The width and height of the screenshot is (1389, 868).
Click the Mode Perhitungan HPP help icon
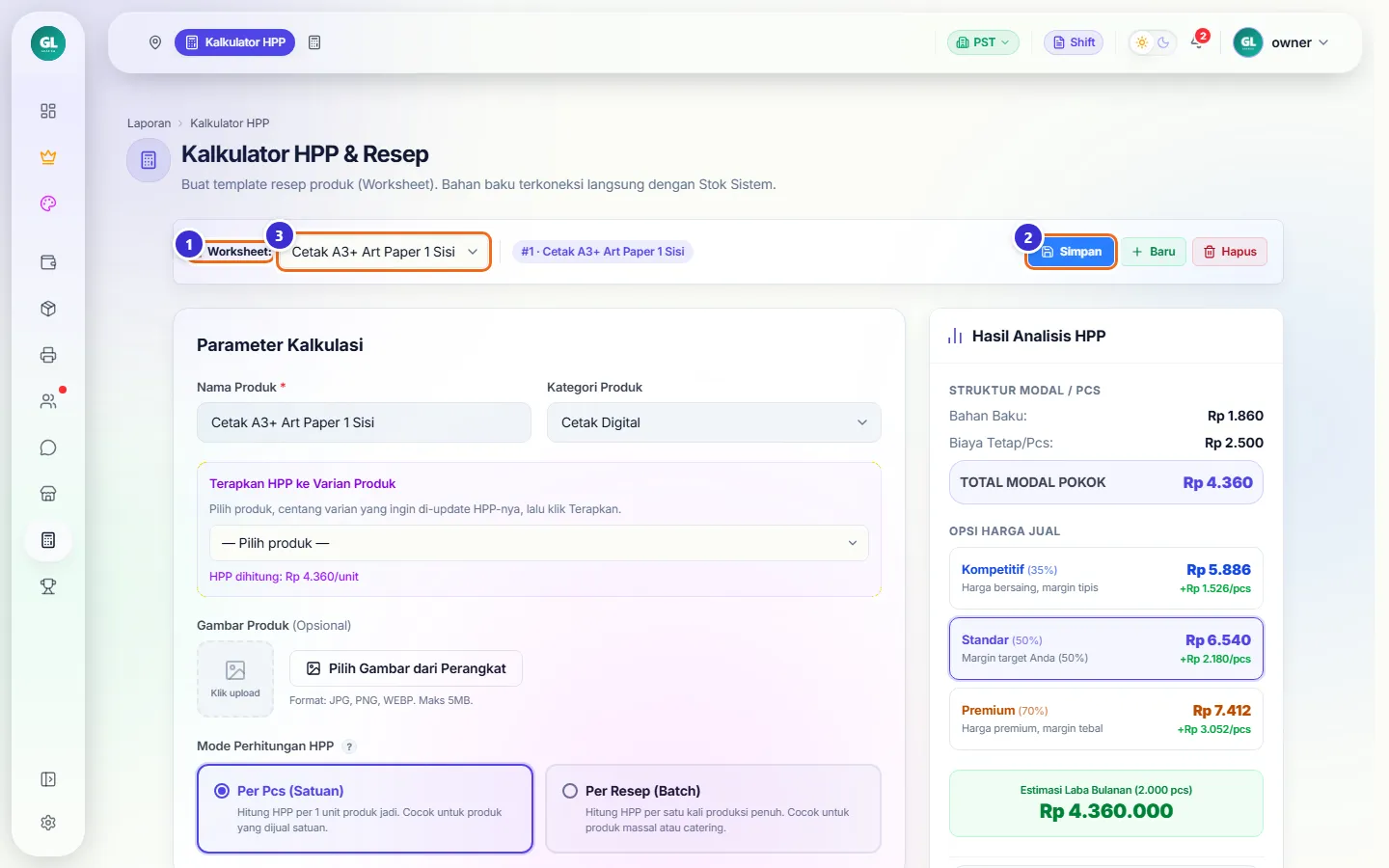349,746
